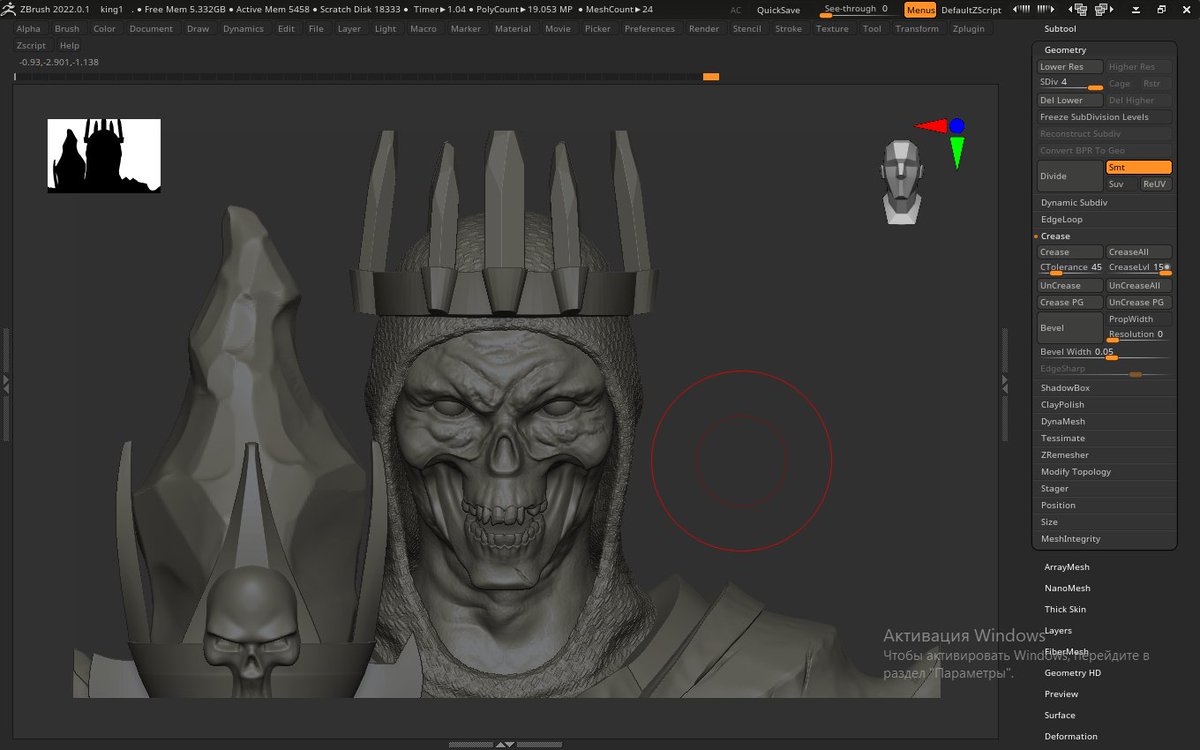The height and width of the screenshot is (750, 1200).
Task: Click the left tray divider arrows
Action: pos(6,384)
